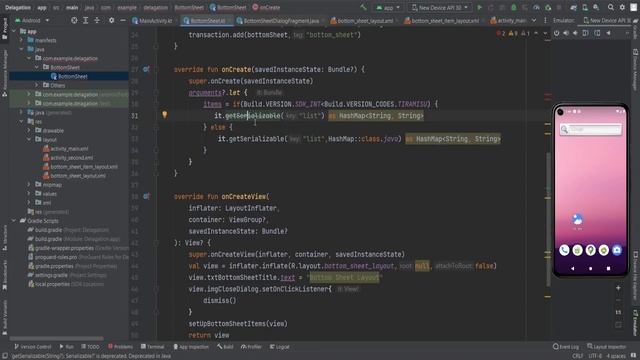Open Search Everywhere magnifier icon
Screen dimensions: 640x360
coord(611,7)
